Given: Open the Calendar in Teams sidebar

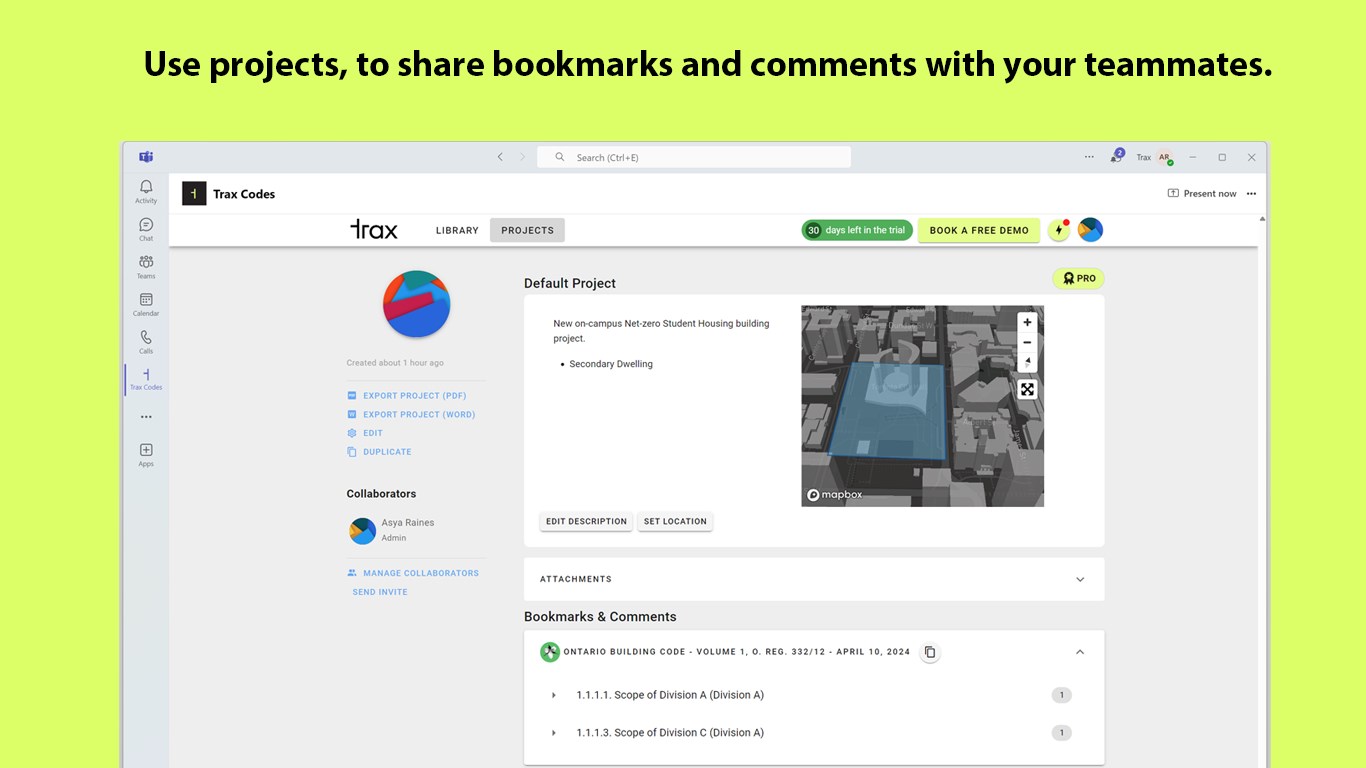Looking at the screenshot, I should (146, 304).
